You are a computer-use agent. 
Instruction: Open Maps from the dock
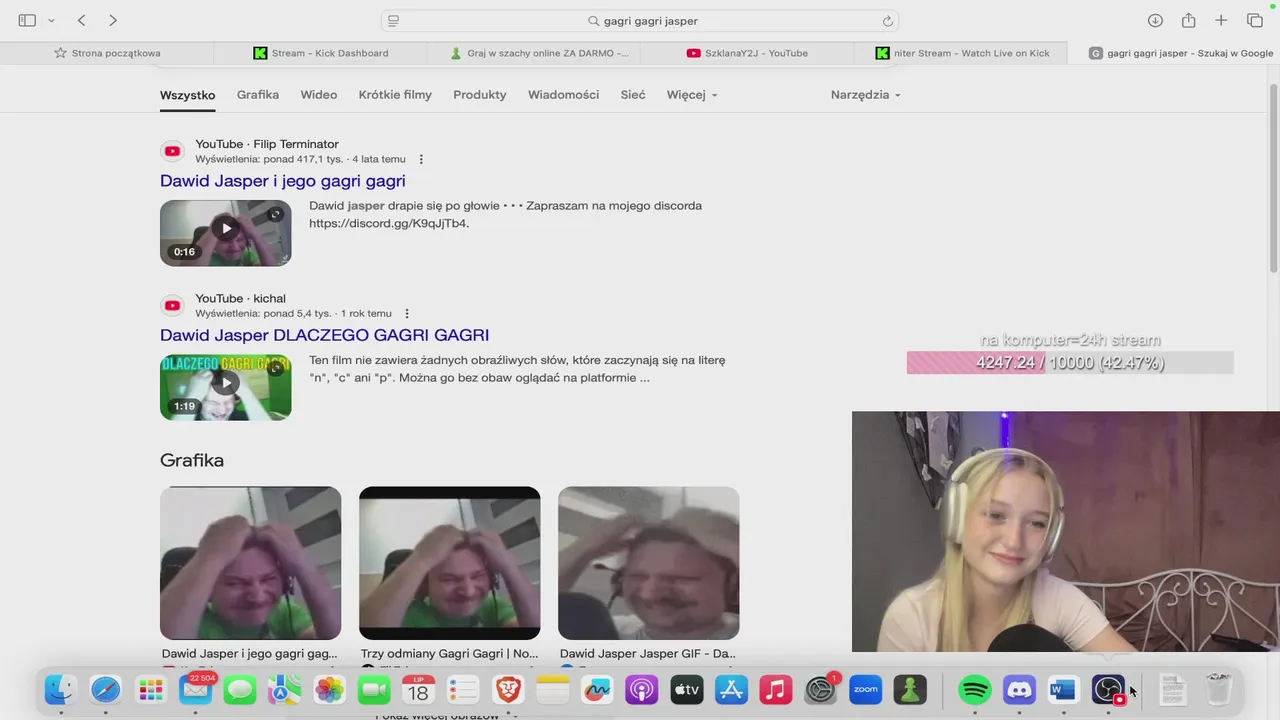[285, 689]
